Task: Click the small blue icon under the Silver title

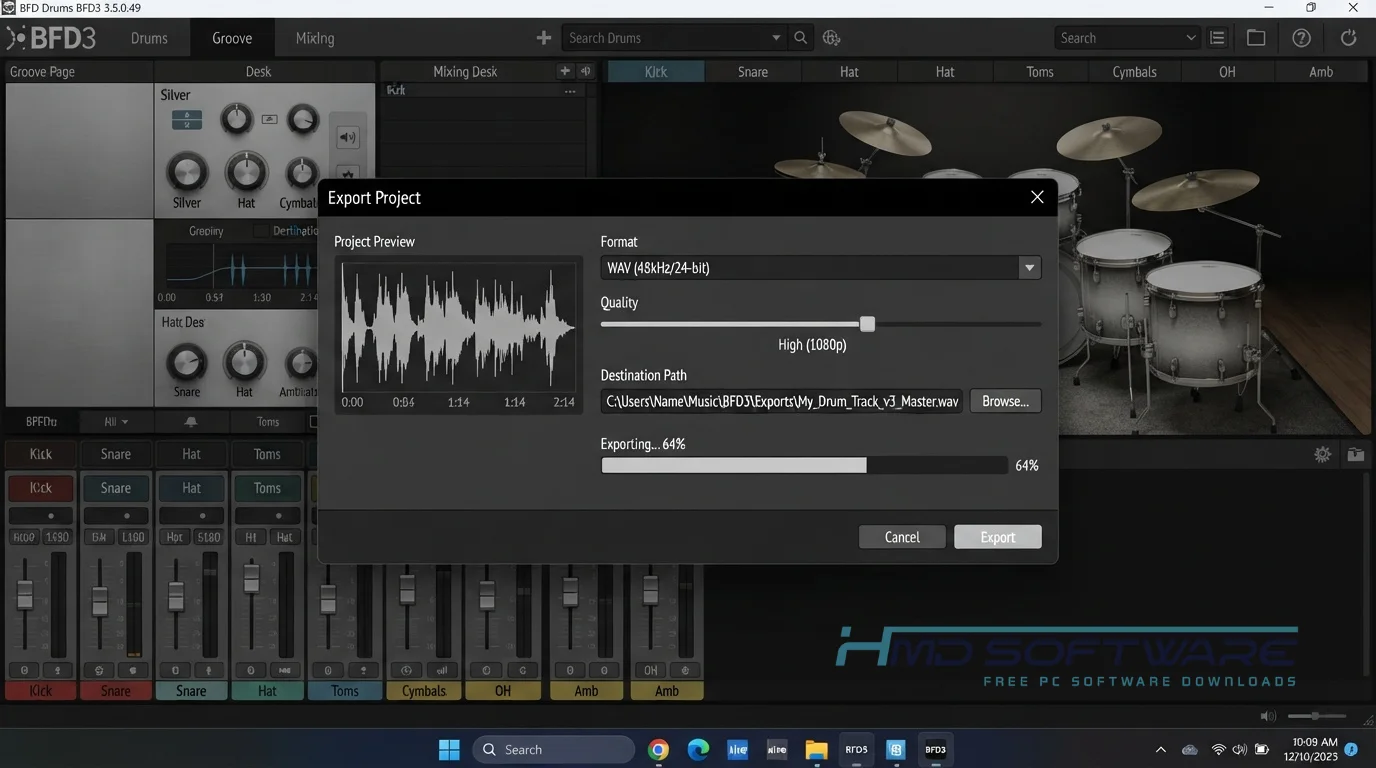Action: pos(187,120)
